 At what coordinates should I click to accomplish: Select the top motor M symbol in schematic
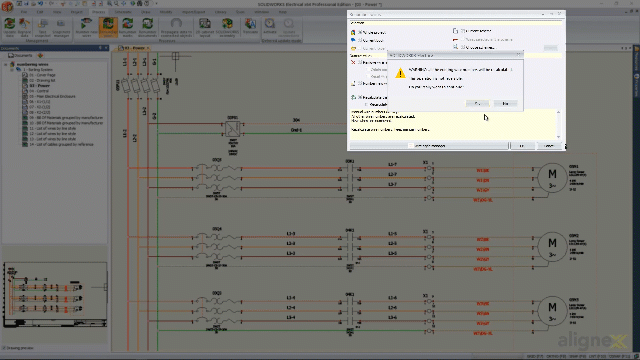click(x=552, y=178)
